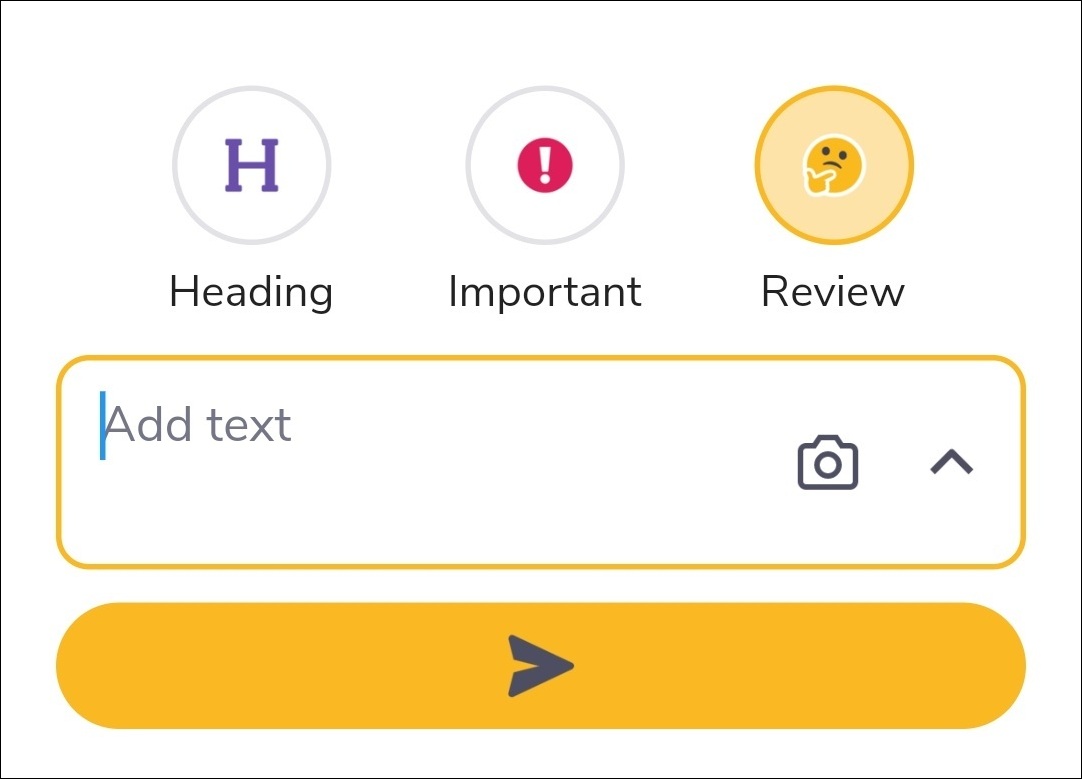Open the camera to attach a photo
Image resolution: width=1082 pixels, height=779 pixels.
[827, 463]
